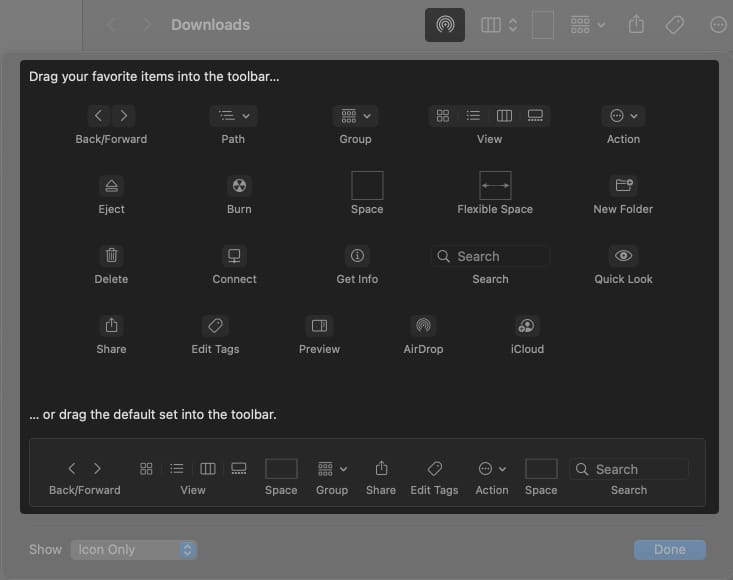Select the Preview pane icon

coord(319,326)
